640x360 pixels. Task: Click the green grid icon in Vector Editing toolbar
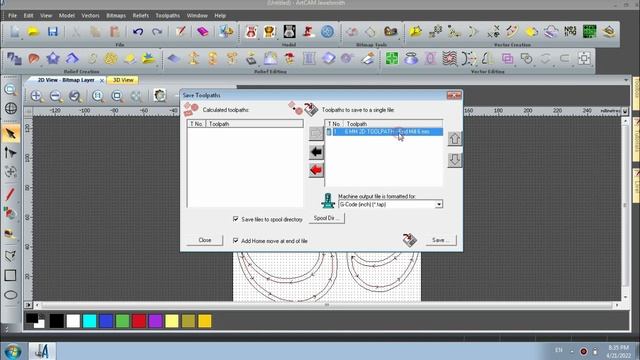pos(392,58)
